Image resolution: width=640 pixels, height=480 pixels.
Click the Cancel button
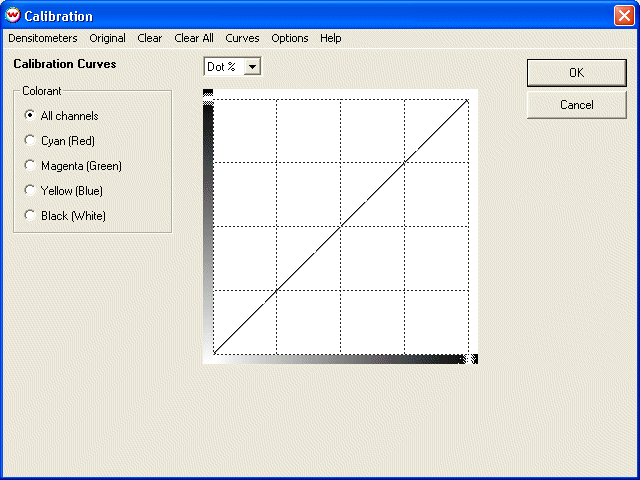(576, 105)
